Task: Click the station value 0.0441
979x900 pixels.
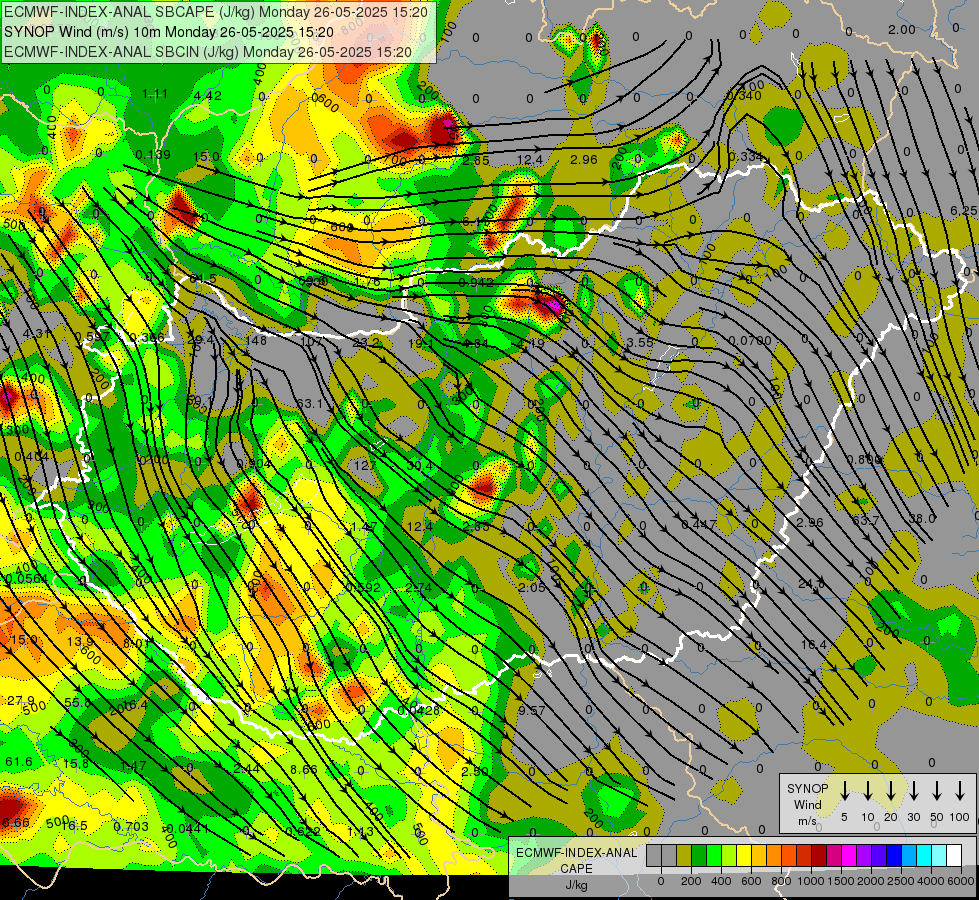Action: click(x=188, y=829)
